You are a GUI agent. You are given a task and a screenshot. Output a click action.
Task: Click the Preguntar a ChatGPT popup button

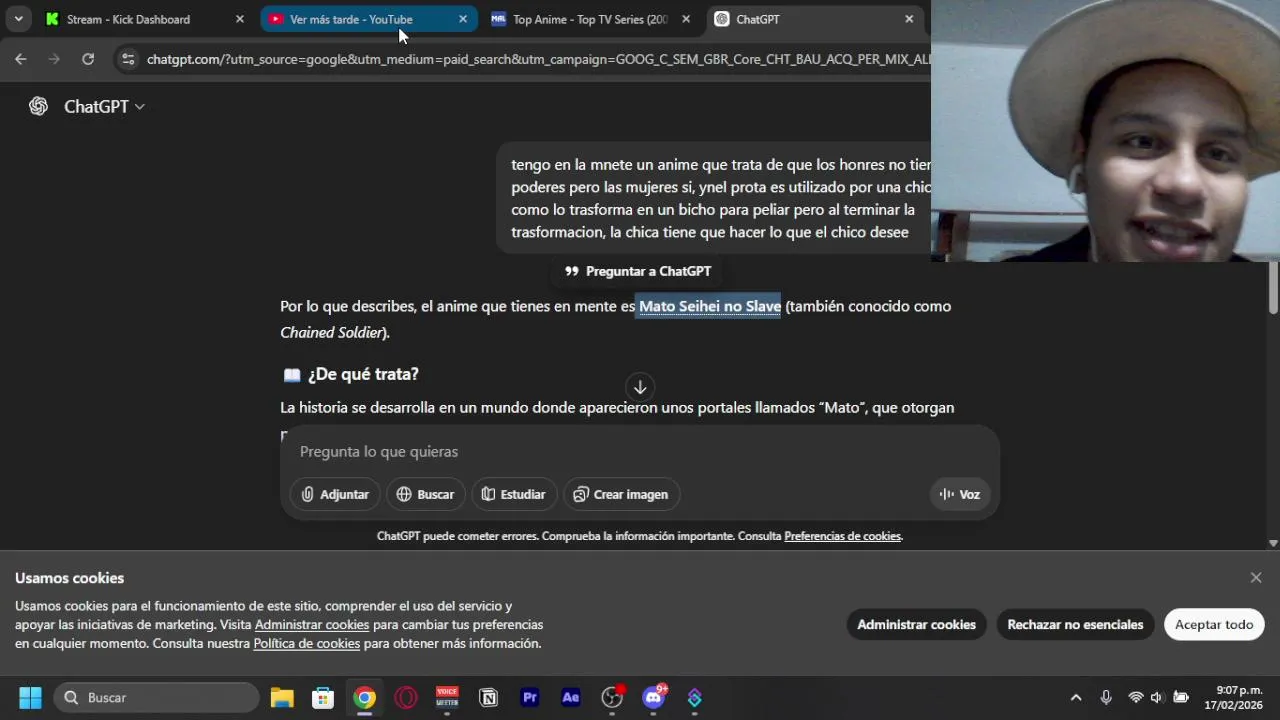click(637, 271)
